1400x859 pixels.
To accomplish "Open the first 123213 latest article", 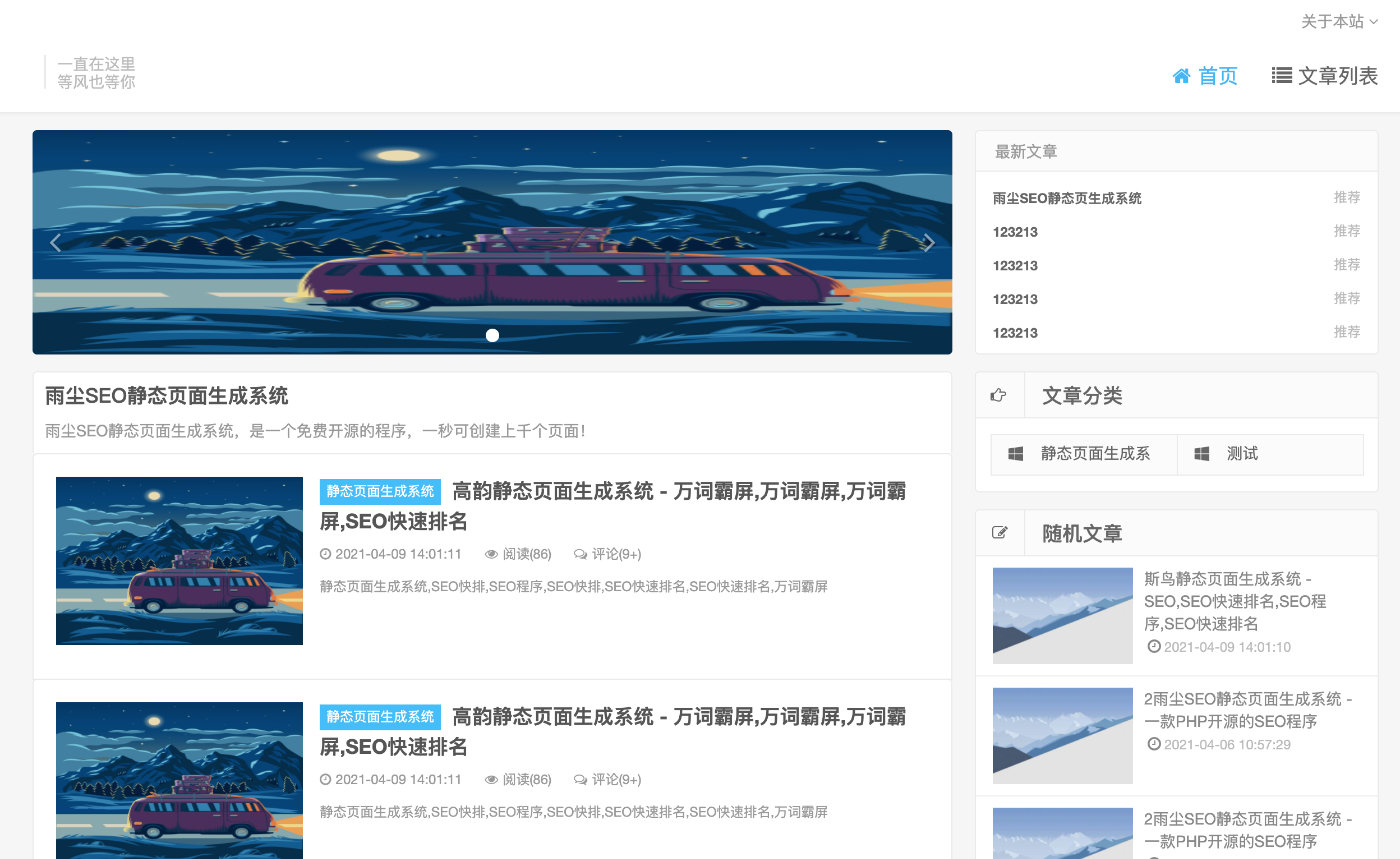I will (1015, 232).
